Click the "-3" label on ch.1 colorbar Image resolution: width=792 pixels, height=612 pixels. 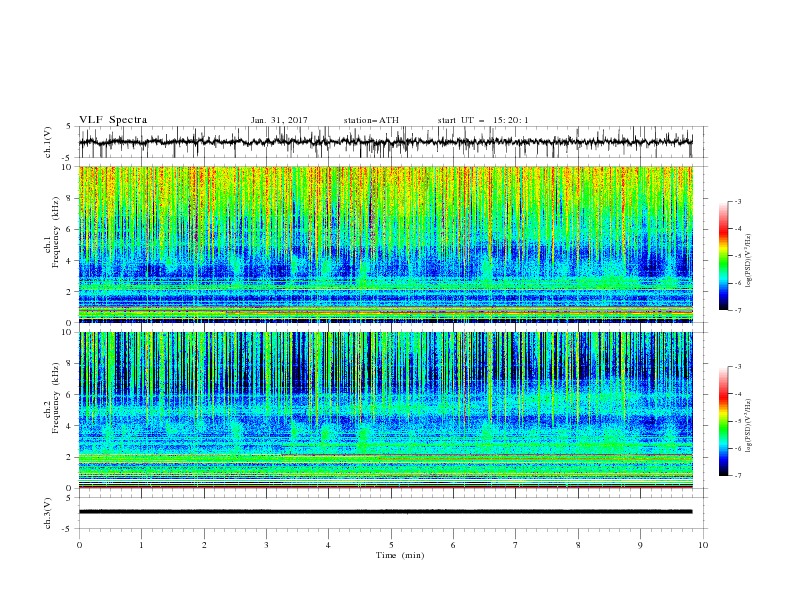[737, 201]
